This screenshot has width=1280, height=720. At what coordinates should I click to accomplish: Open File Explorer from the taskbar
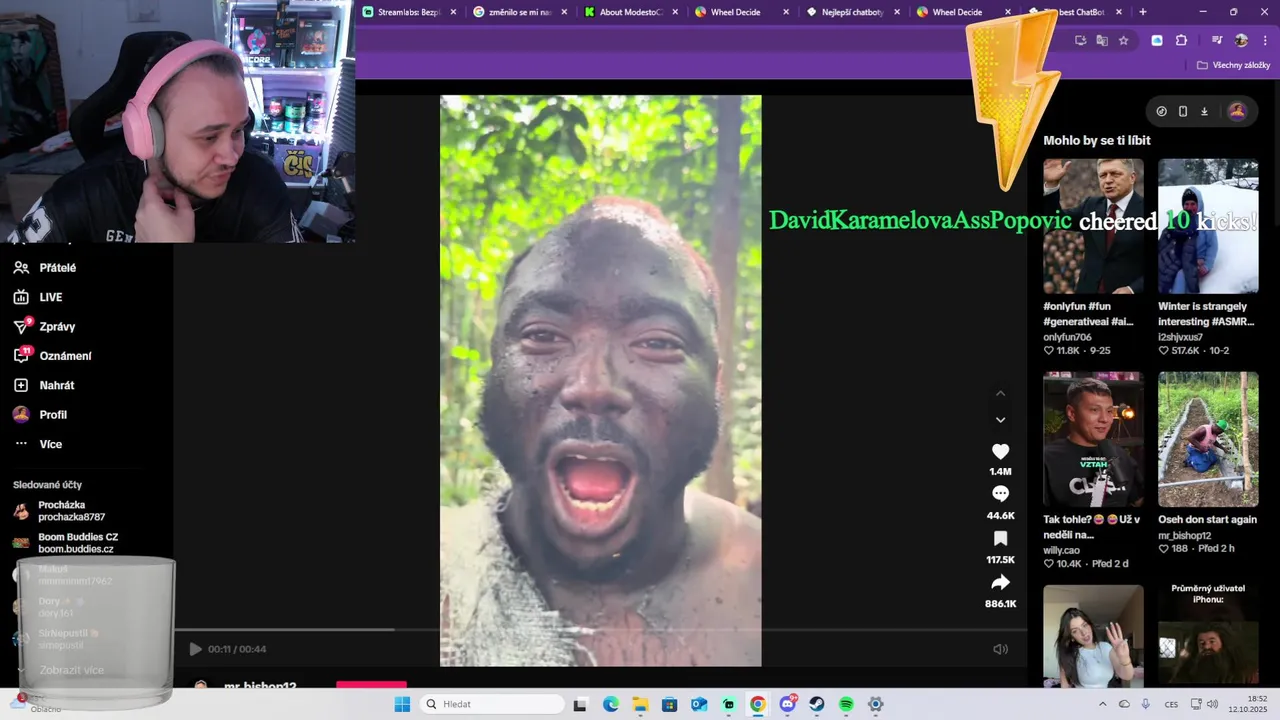click(640, 704)
